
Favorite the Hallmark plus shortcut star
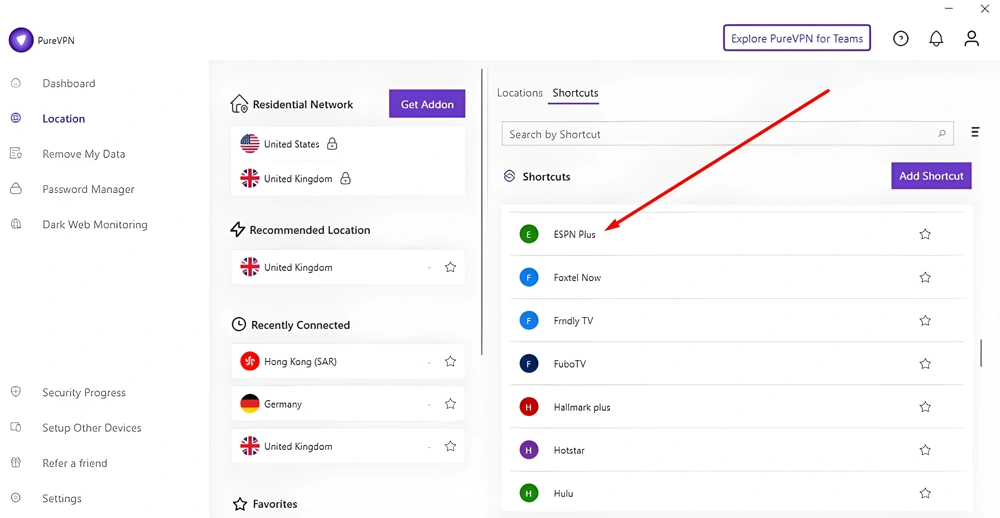pyautogui.click(x=925, y=406)
